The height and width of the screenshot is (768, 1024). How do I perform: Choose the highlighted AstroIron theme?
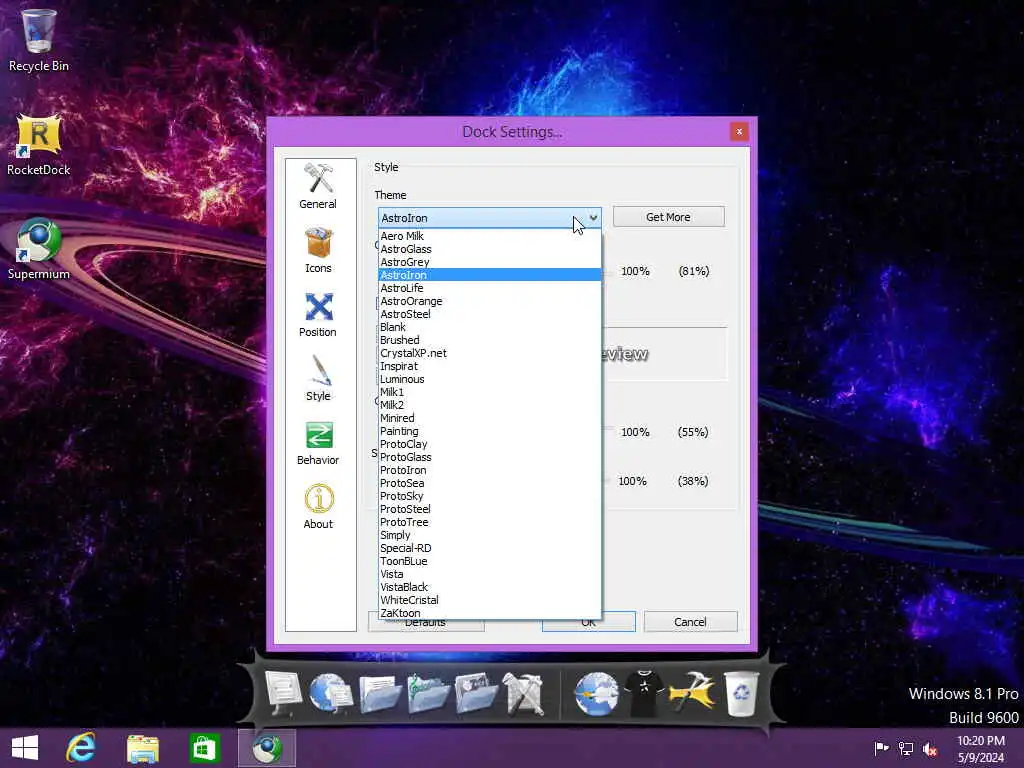tap(490, 275)
